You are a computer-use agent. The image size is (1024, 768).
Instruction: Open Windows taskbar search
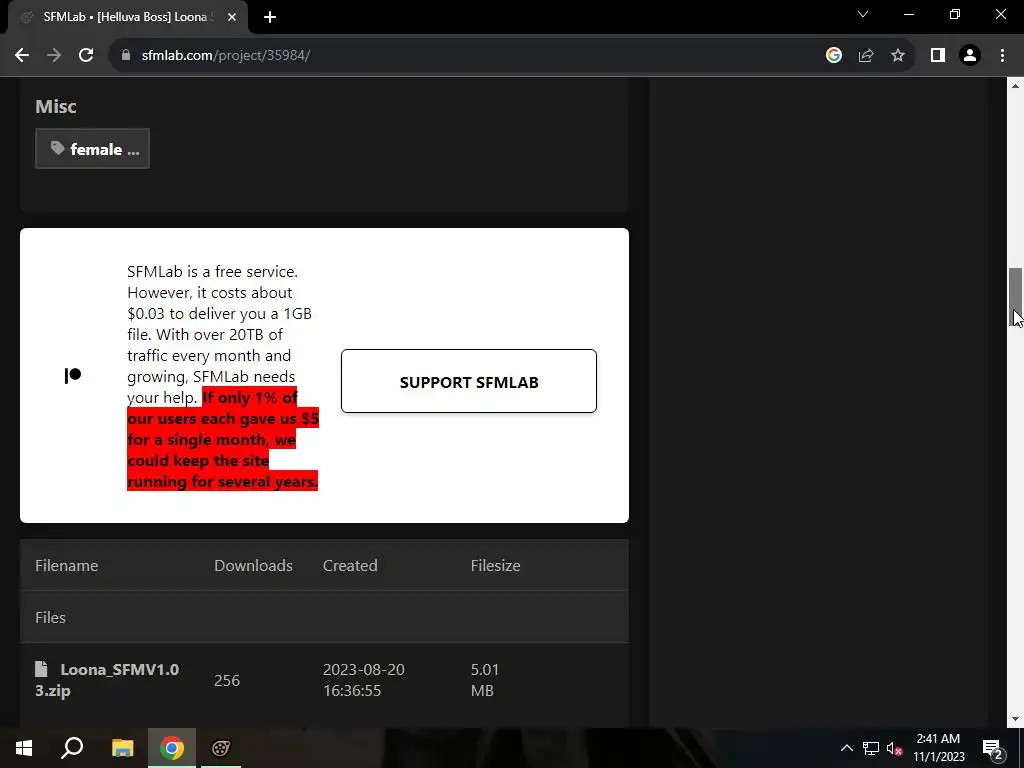click(72, 748)
